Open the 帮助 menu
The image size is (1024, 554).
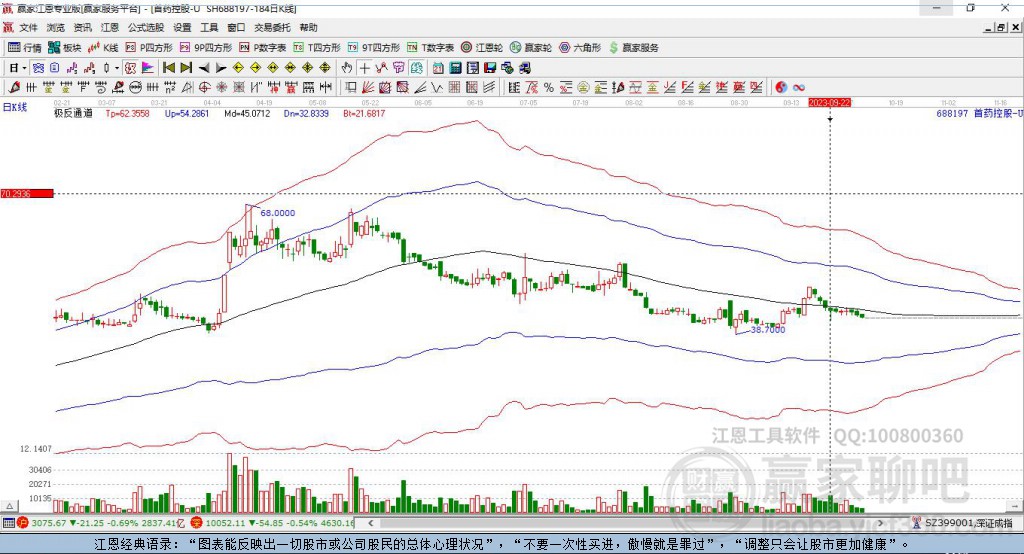coord(308,27)
